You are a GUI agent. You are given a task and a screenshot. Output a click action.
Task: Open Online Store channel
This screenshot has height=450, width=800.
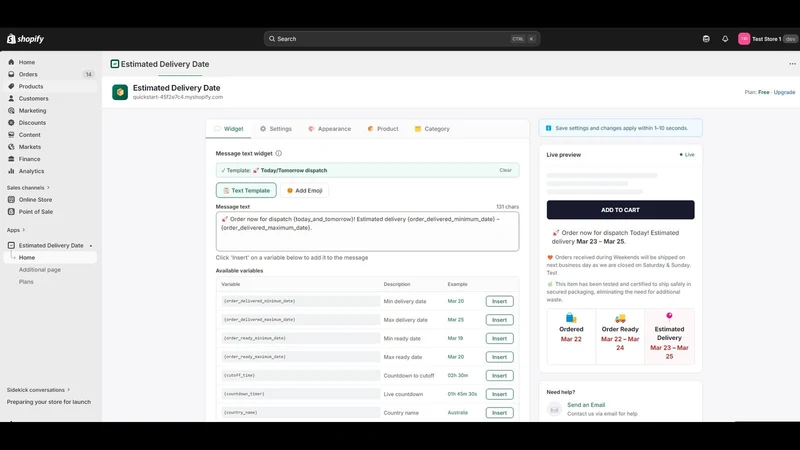[x=35, y=199]
